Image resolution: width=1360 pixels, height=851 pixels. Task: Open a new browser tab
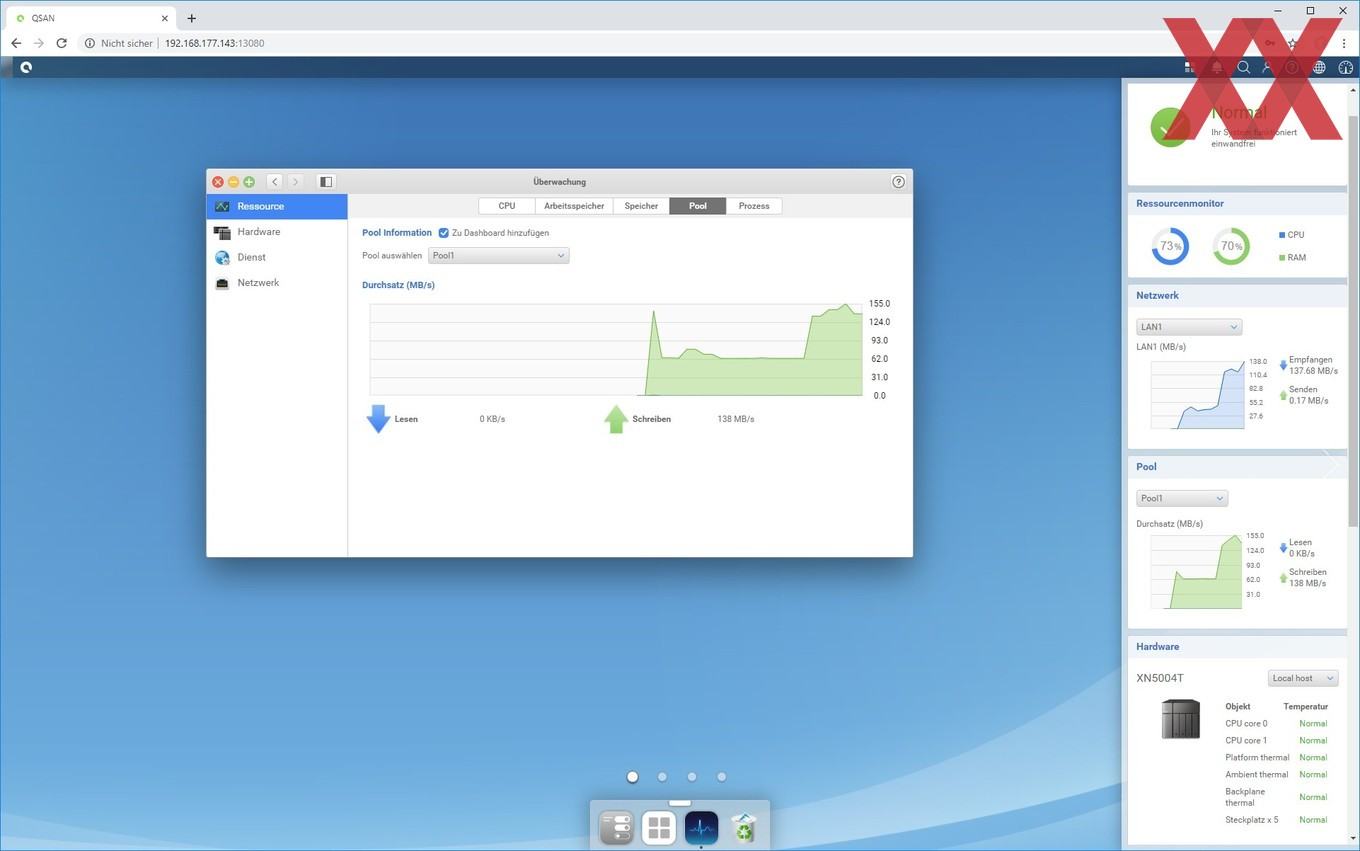[x=192, y=18]
